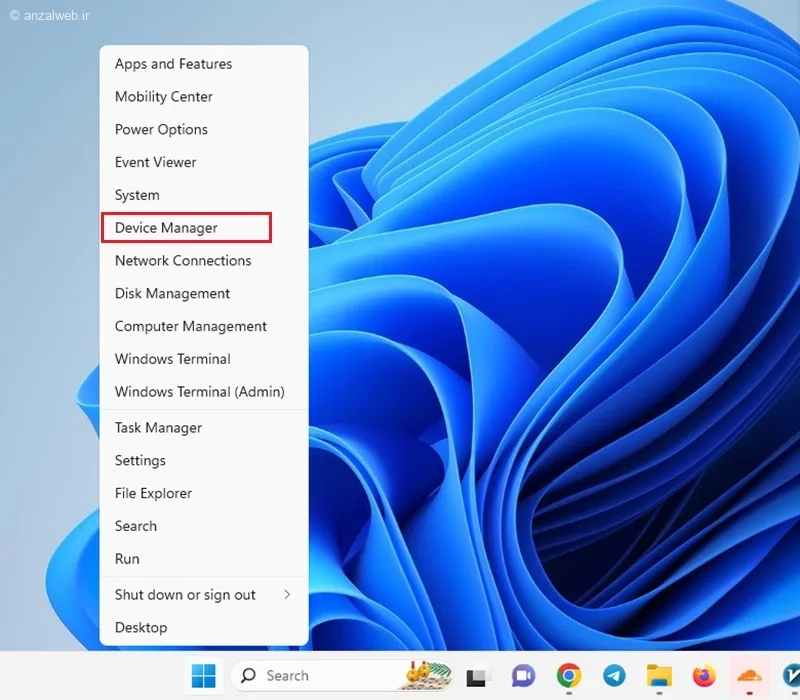
Task: Launch Firefox from the taskbar
Action: (704, 676)
